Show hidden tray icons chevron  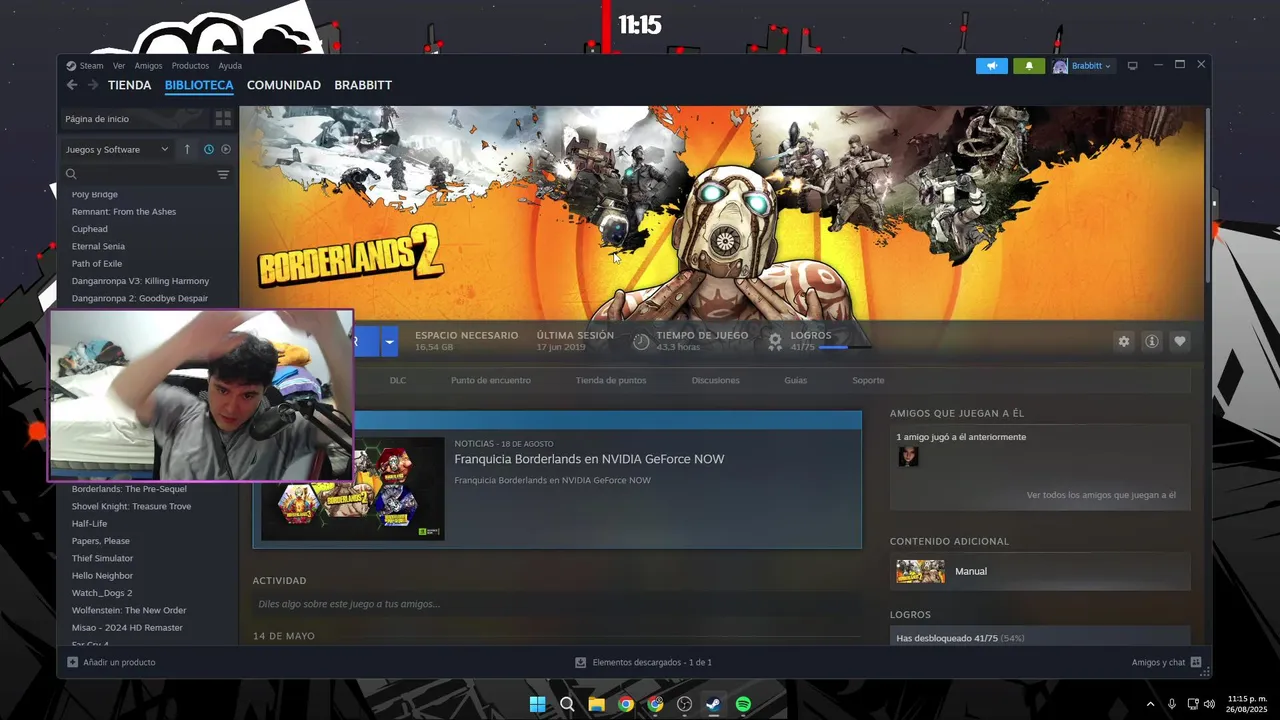(x=1151, y=704)
